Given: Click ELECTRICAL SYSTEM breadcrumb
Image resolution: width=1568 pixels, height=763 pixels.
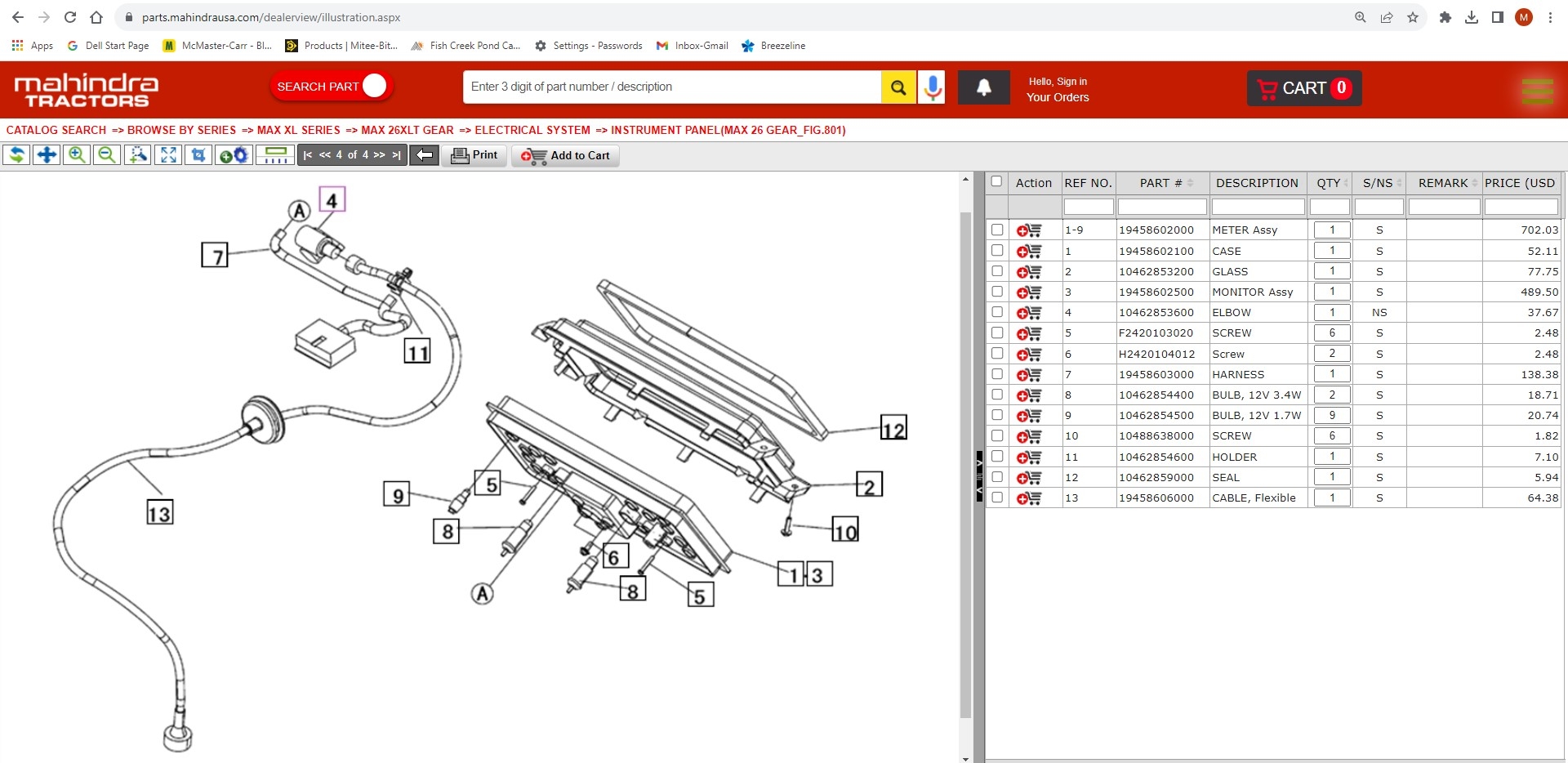Looking at the screenshot, I should pyautogui.click(x=532, y=130).
